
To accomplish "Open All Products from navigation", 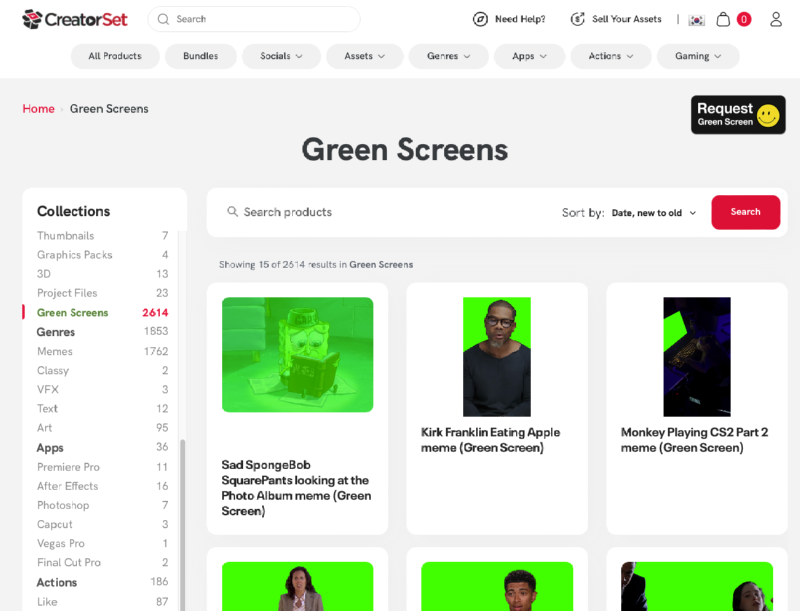I will [x=115, y=56].
